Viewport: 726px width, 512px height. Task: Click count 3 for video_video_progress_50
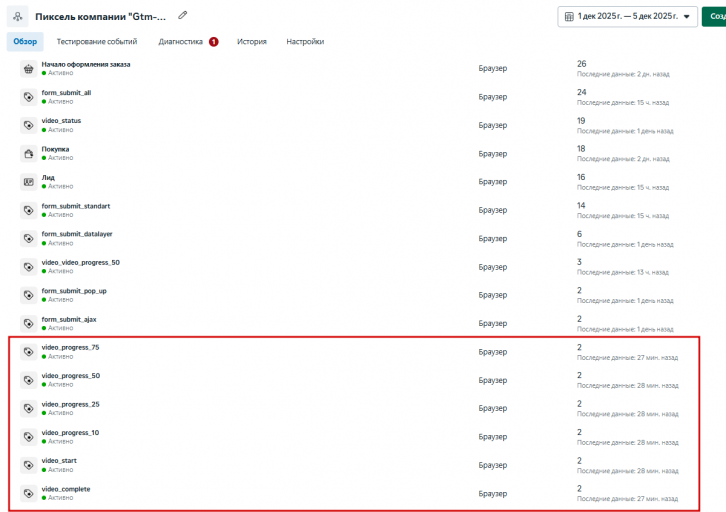(579, 262)
